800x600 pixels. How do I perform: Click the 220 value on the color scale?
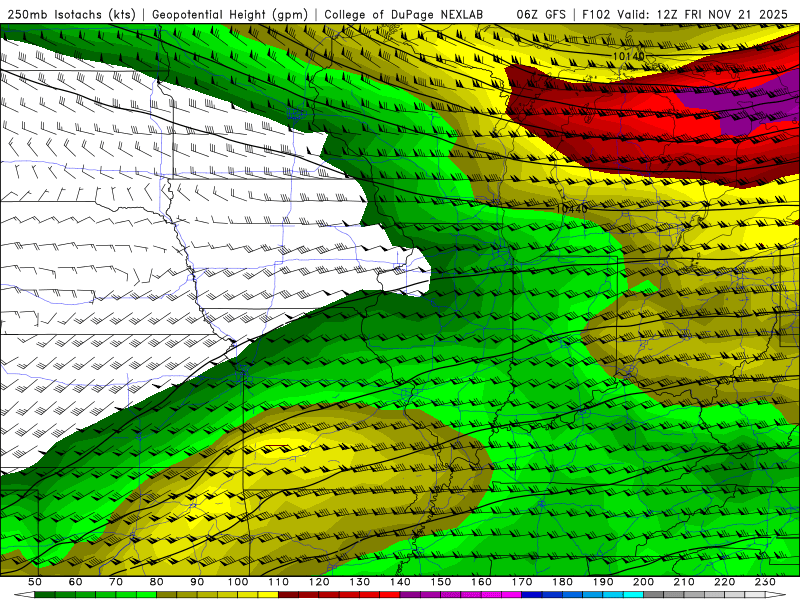[x=724, y=582]
